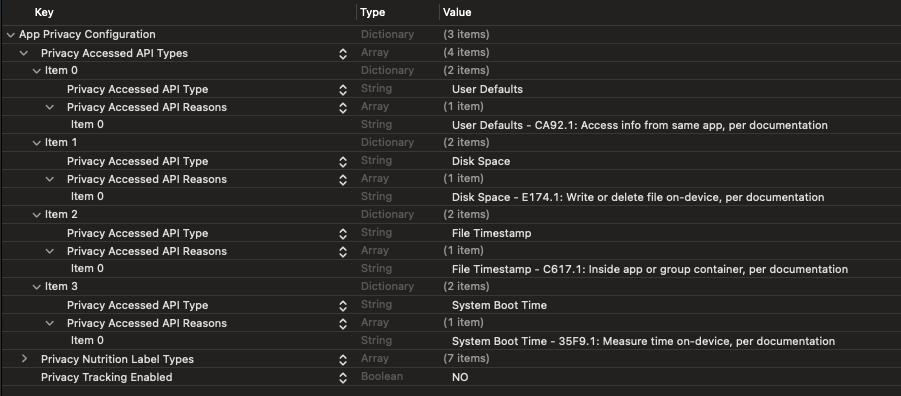
Task: Click the Boolean type of Privacy Tracking Enabled
Action: point(382,376)
